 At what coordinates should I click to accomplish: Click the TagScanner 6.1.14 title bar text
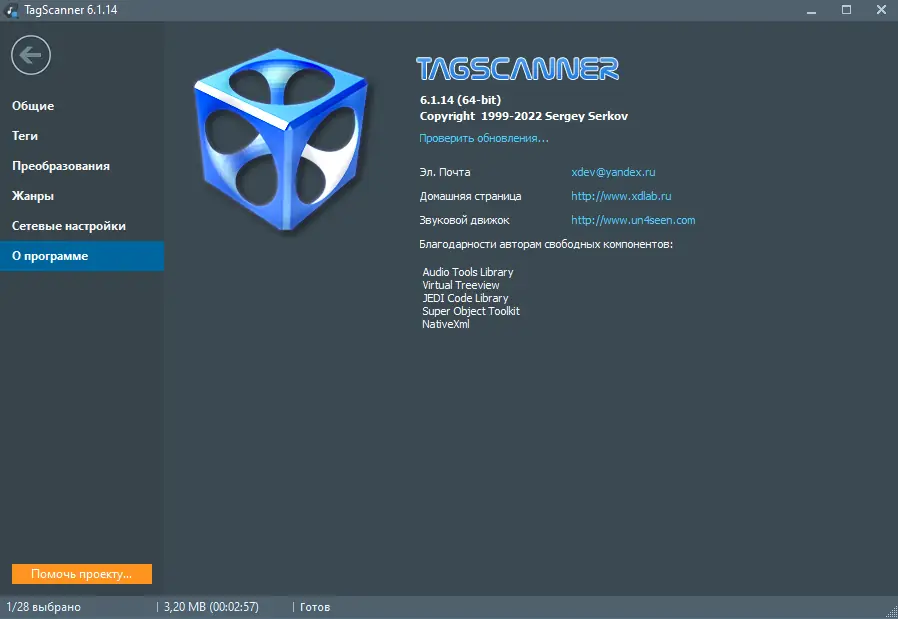70,10
